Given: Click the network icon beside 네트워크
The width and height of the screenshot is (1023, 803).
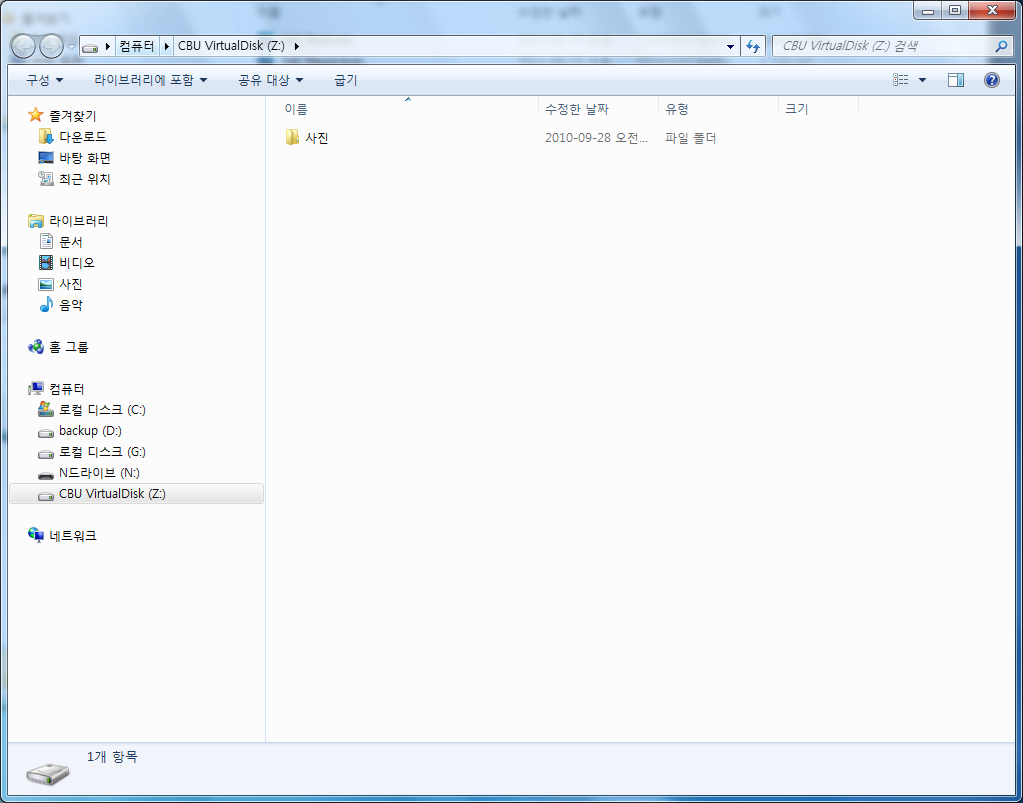Looking at the screenshot, I should [36, 536].
